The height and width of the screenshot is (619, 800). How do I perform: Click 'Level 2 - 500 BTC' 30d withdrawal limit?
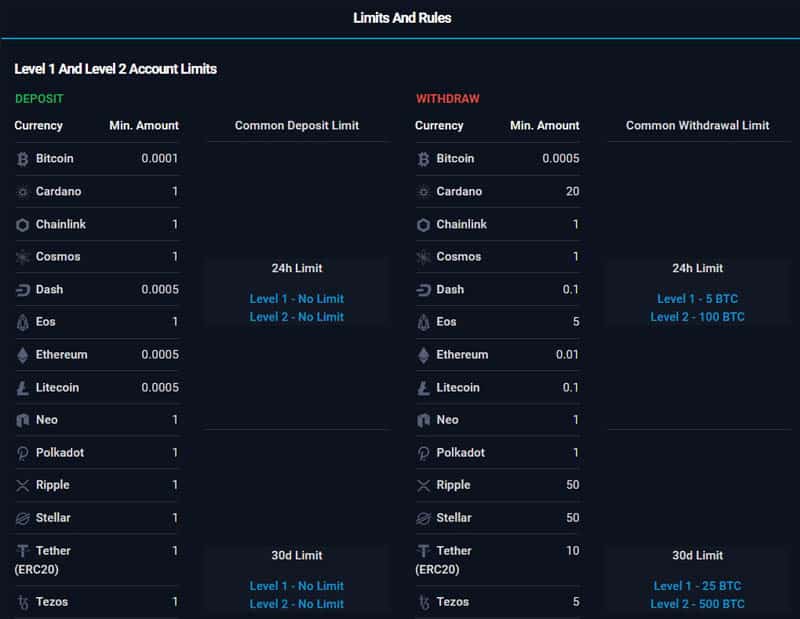(697, 604)
